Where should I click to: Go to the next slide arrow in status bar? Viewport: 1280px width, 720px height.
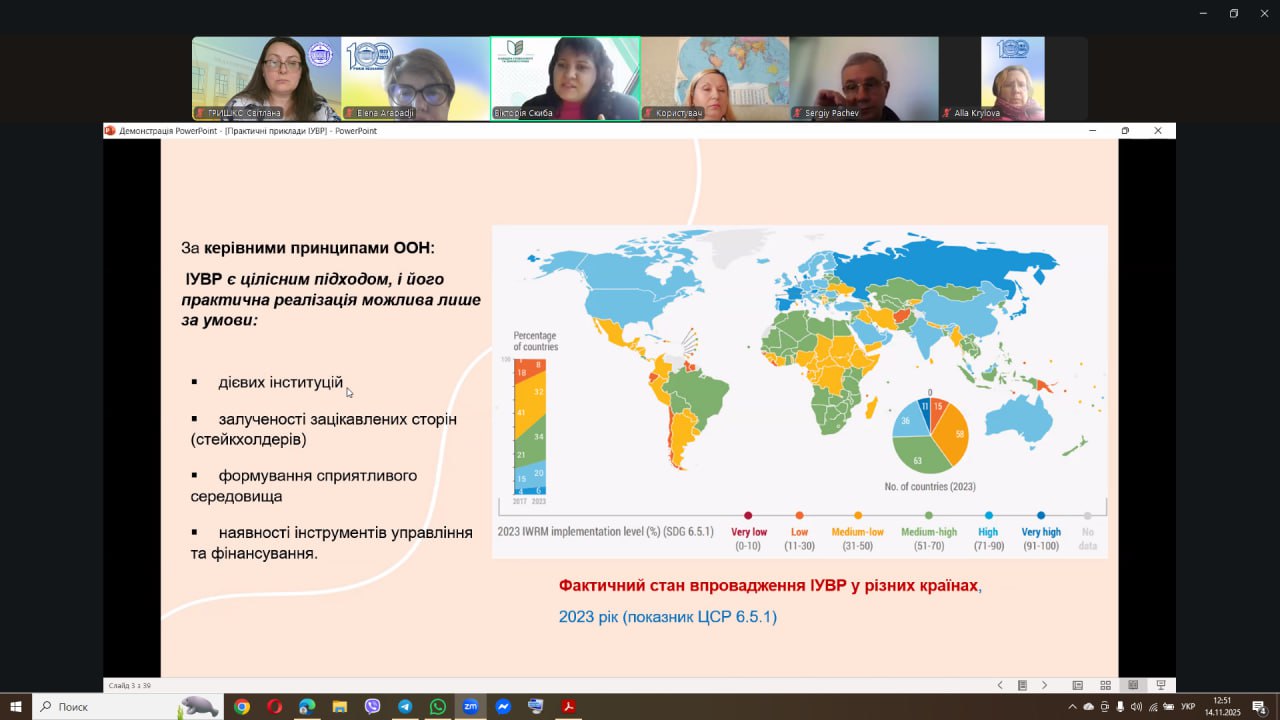coord(1045,685)
